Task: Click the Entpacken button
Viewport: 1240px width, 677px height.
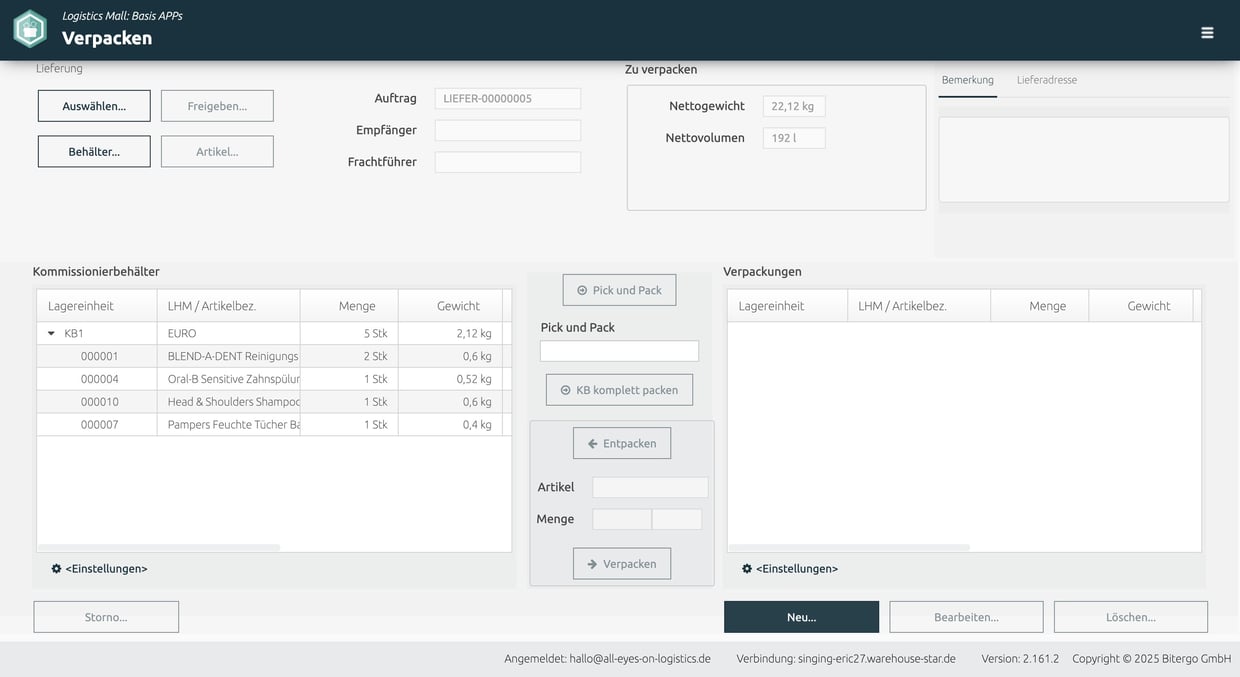Action: tap(622, 443)
